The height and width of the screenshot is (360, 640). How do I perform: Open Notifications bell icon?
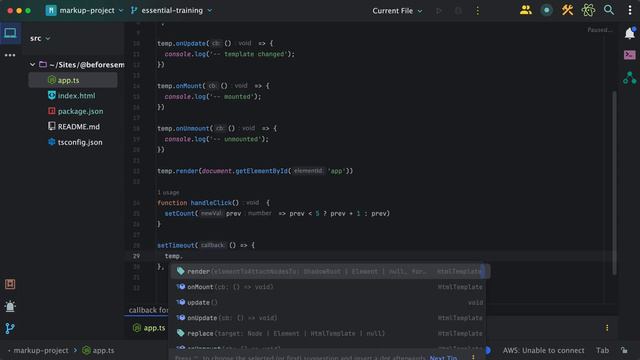tap(630, 33)
